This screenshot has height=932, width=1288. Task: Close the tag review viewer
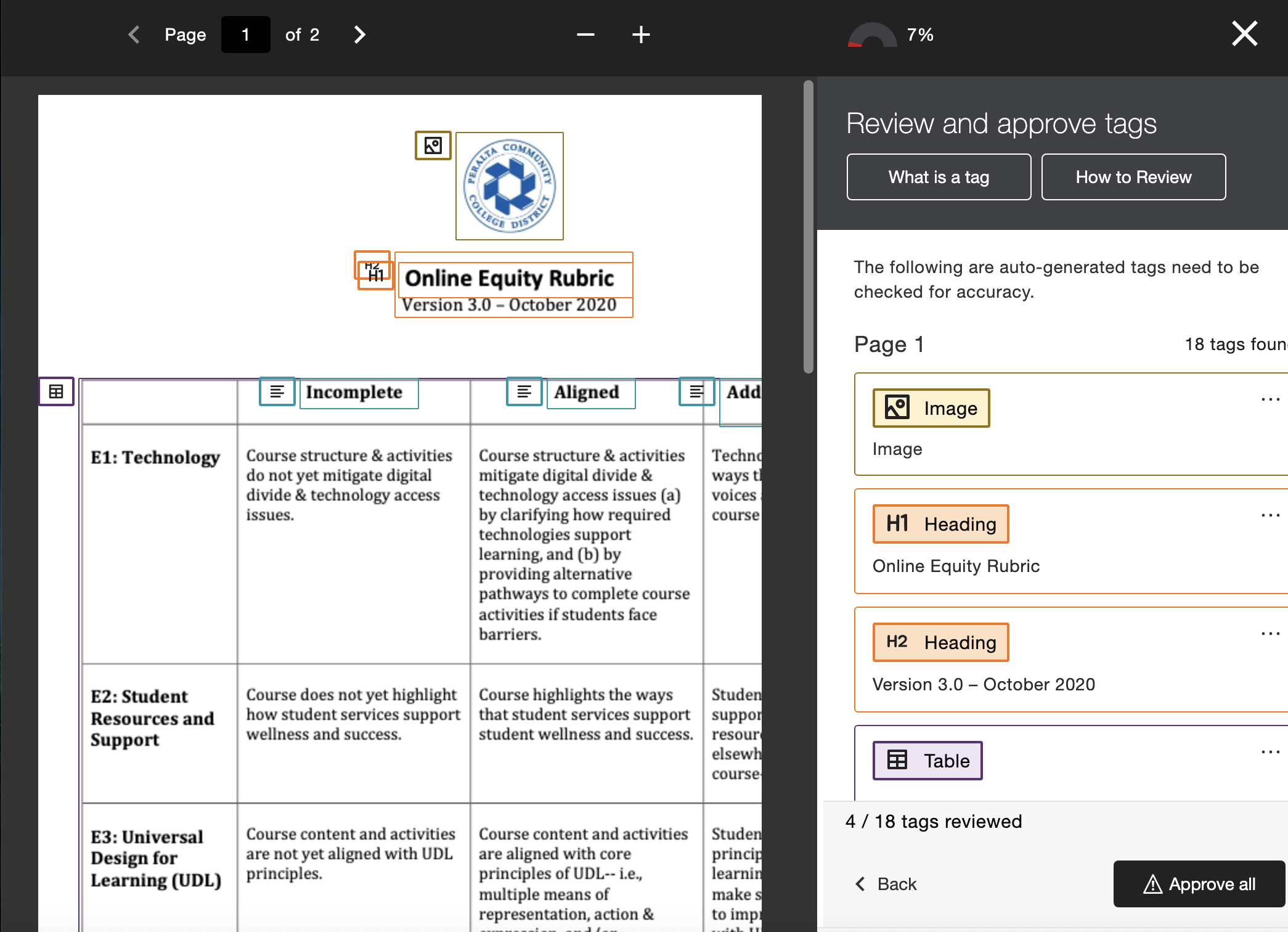1244,33
